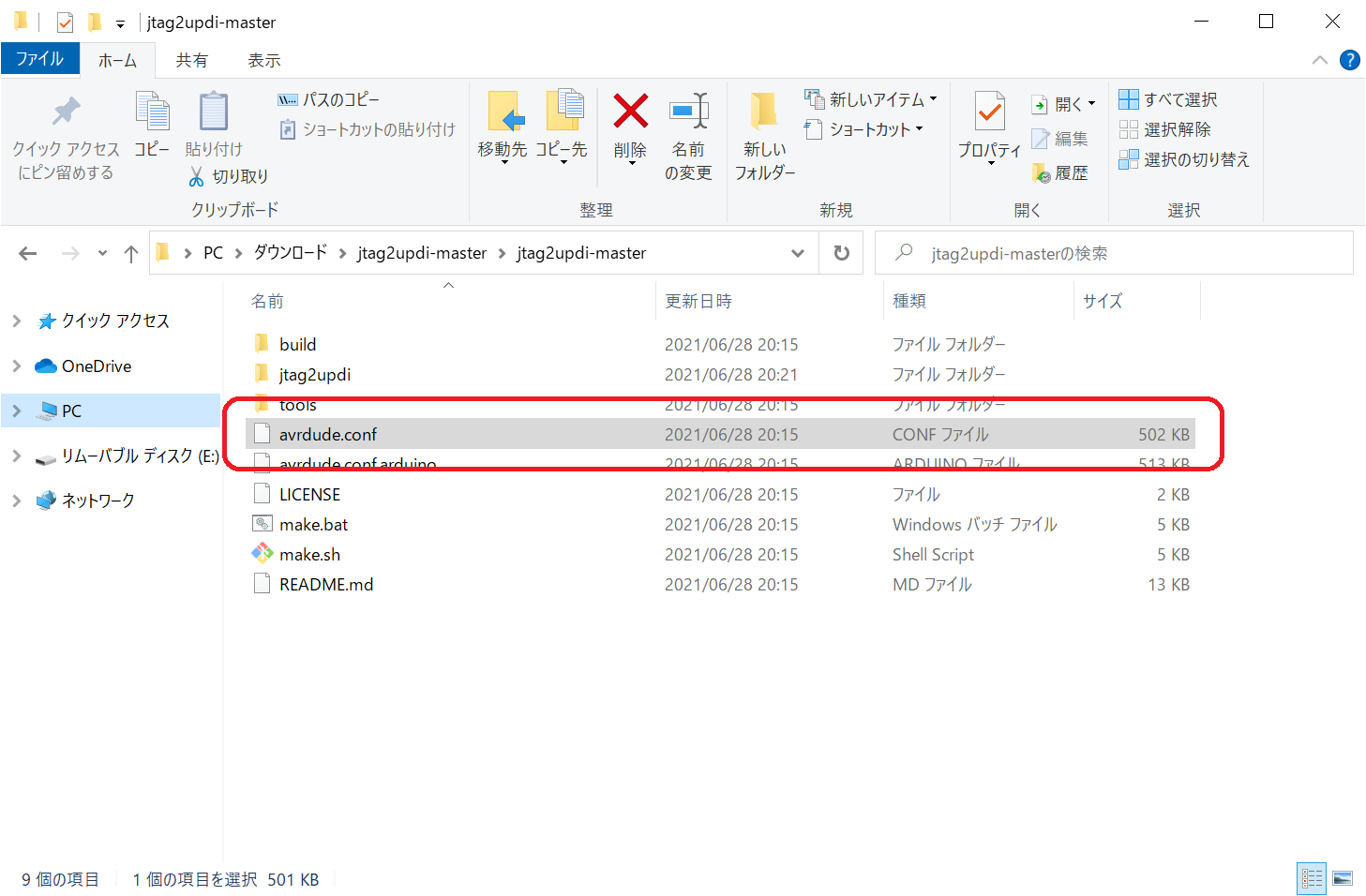This screenshot has width=1366, height=896.
Task: Open Properties (プロパティ) icon in ribbon
Action: pyautogui.click(x=989, y=112)
